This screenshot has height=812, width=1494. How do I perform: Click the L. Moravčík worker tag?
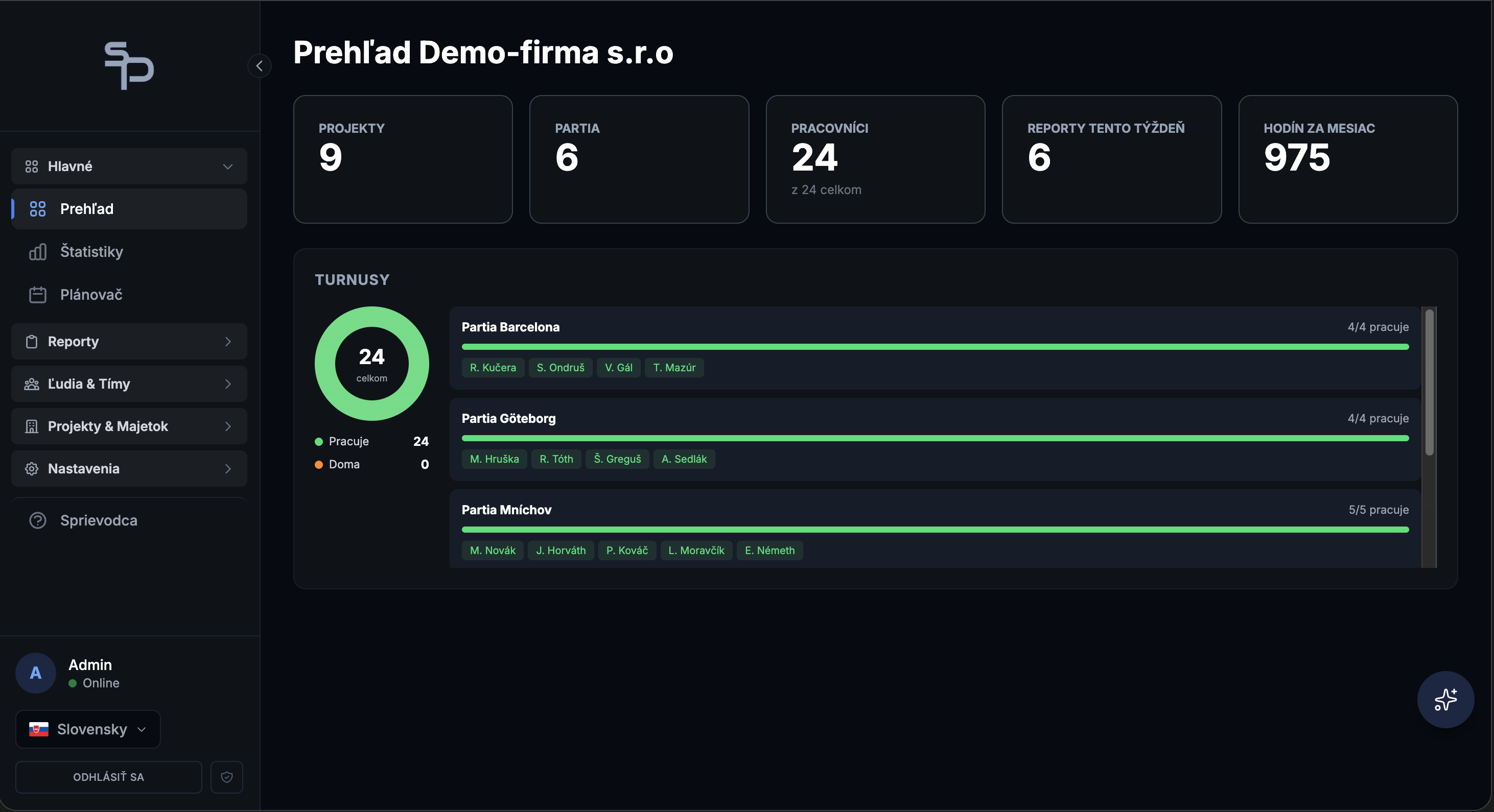(x=696, y=551)
